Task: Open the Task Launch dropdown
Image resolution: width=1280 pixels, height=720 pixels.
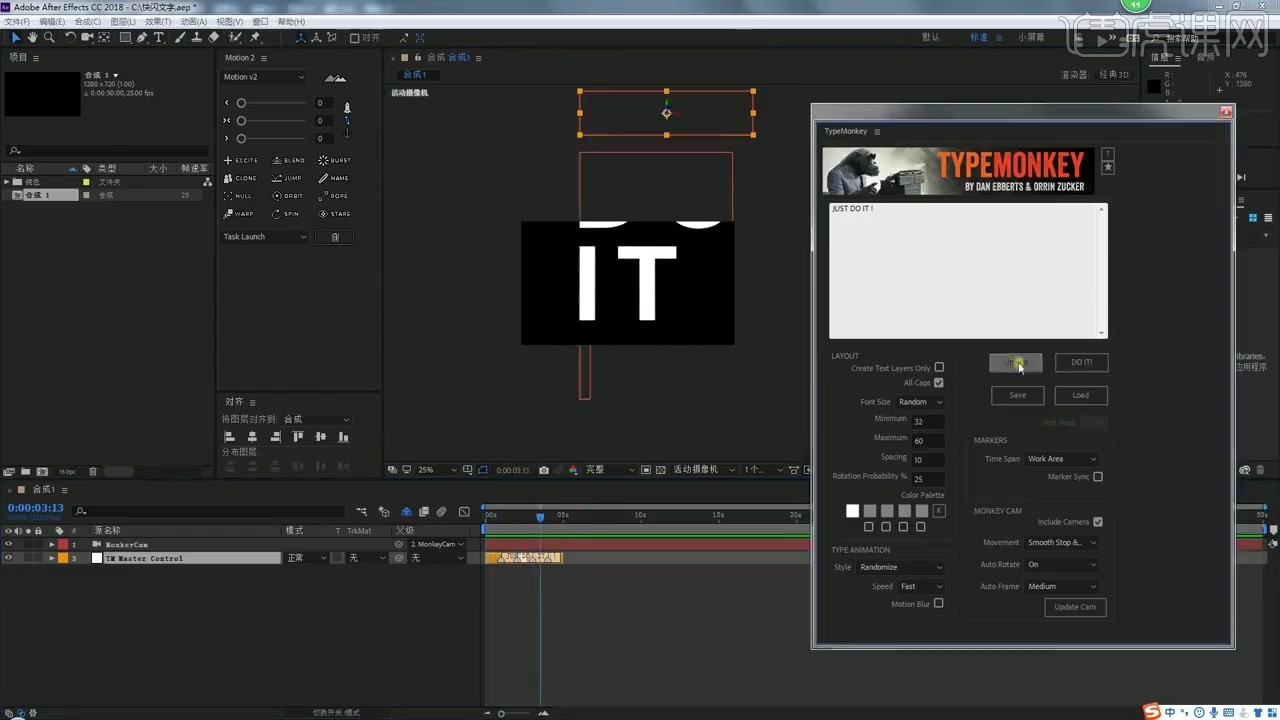Action: tap(265, 237)
